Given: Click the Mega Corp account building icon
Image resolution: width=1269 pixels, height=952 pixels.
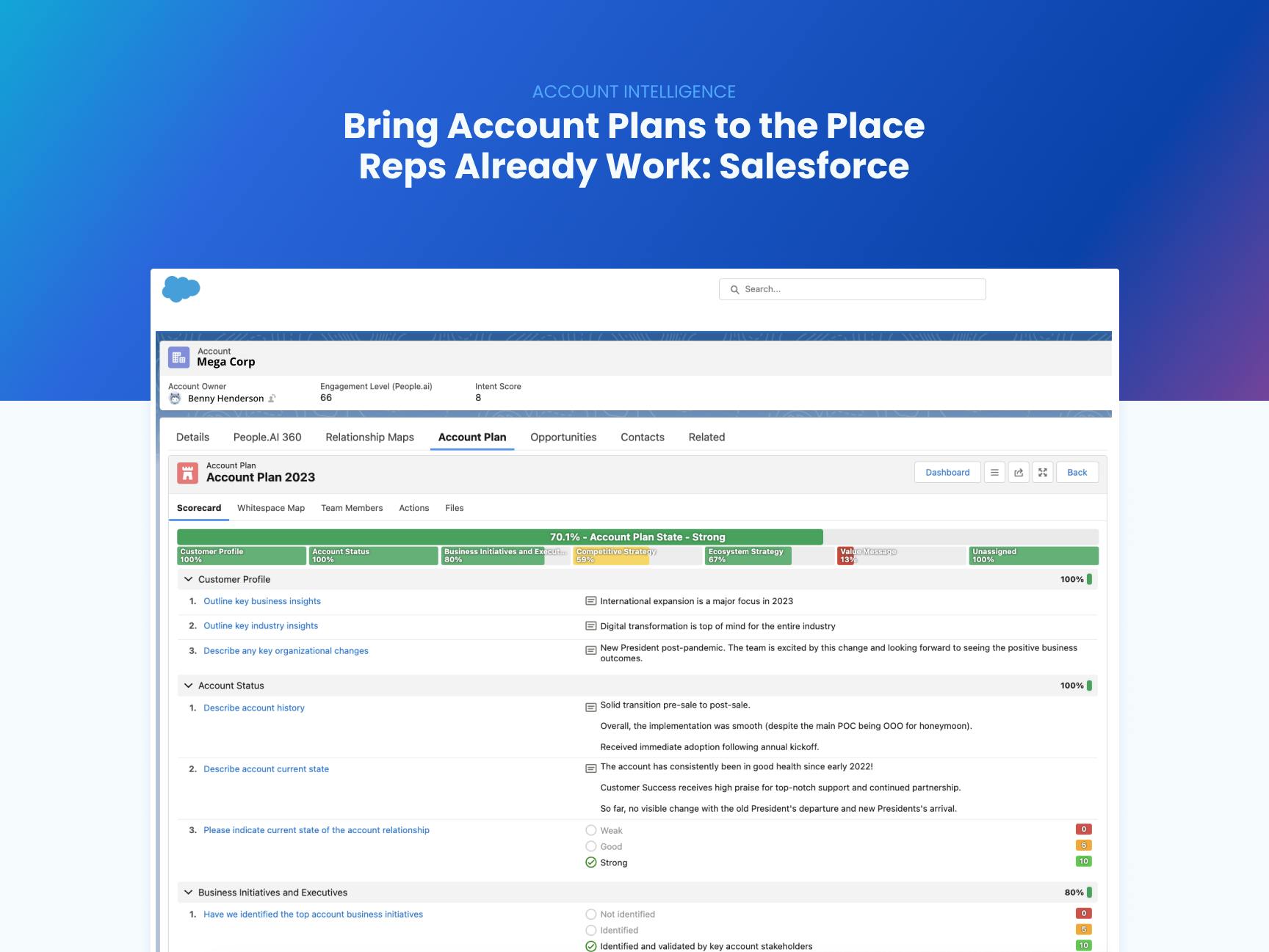Looking at the screenshot, I should coord(179,357).
